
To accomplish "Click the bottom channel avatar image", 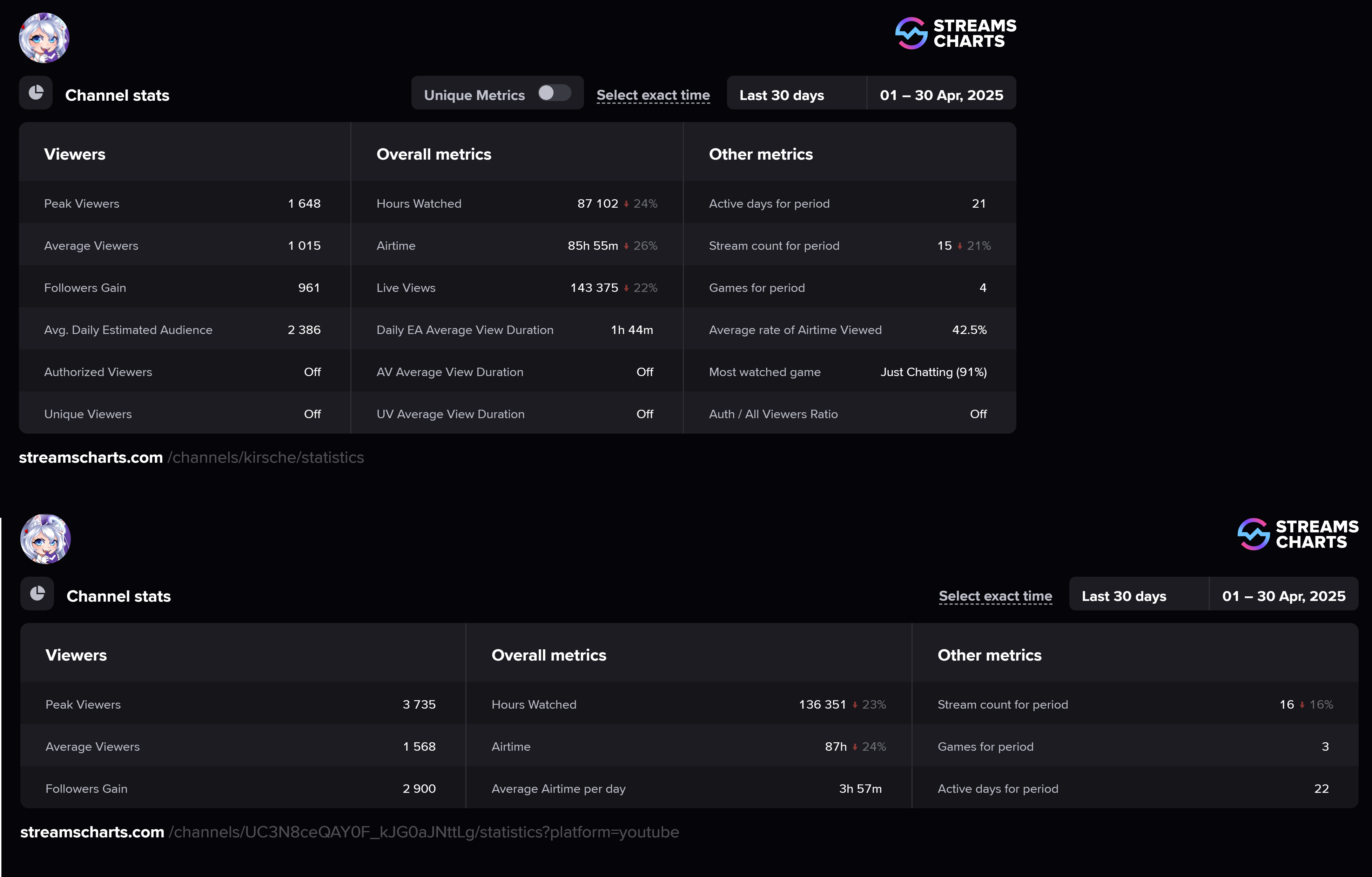I will (45, 538).
